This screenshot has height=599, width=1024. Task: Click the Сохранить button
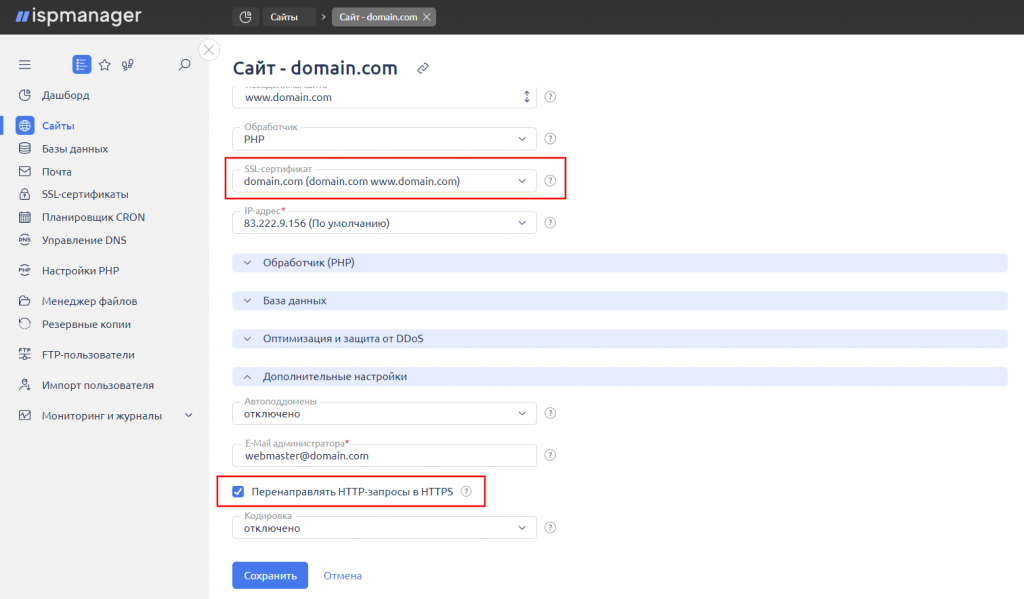click(x=270, y=575)
